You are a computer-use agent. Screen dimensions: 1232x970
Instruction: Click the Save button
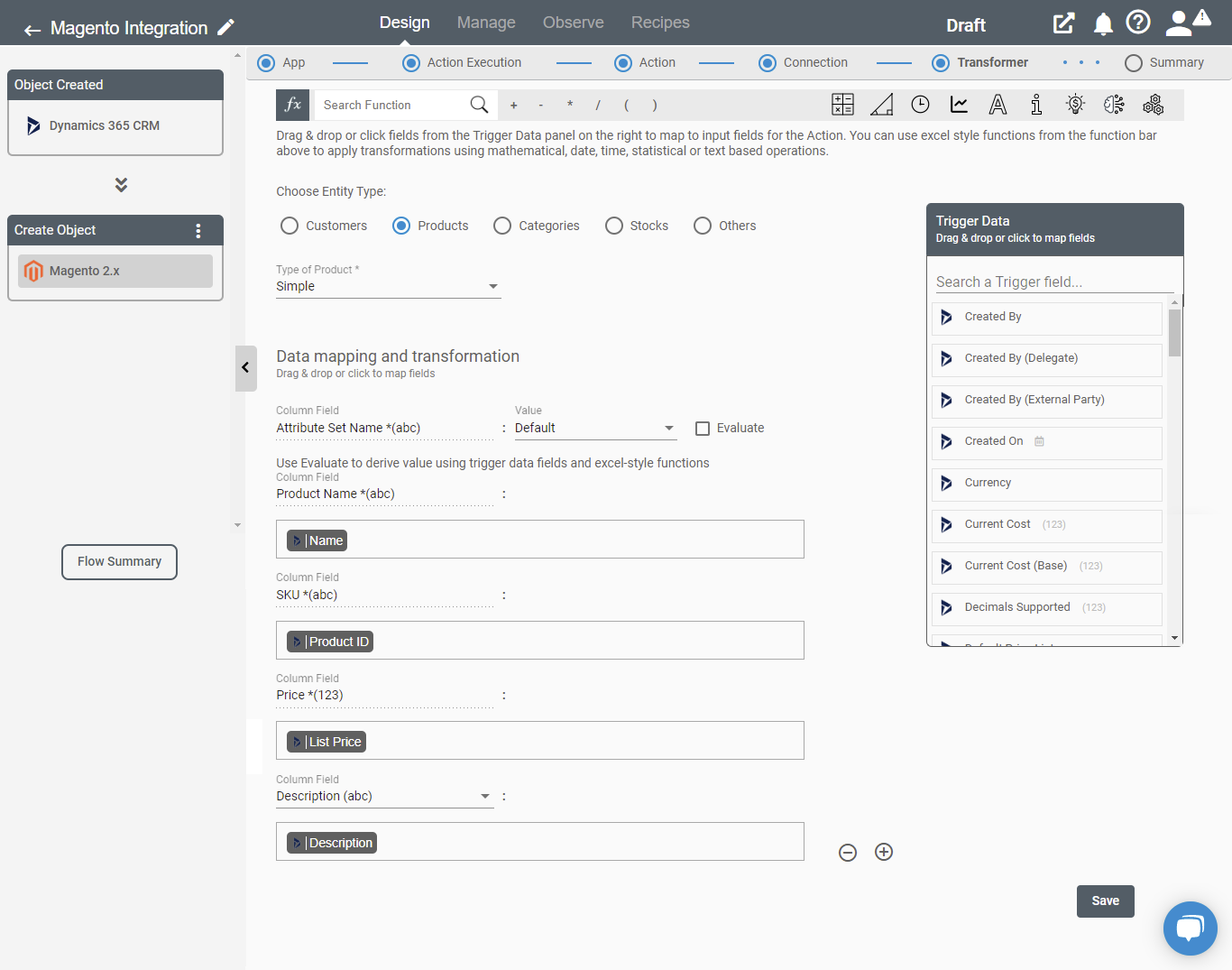(1106, 901)
